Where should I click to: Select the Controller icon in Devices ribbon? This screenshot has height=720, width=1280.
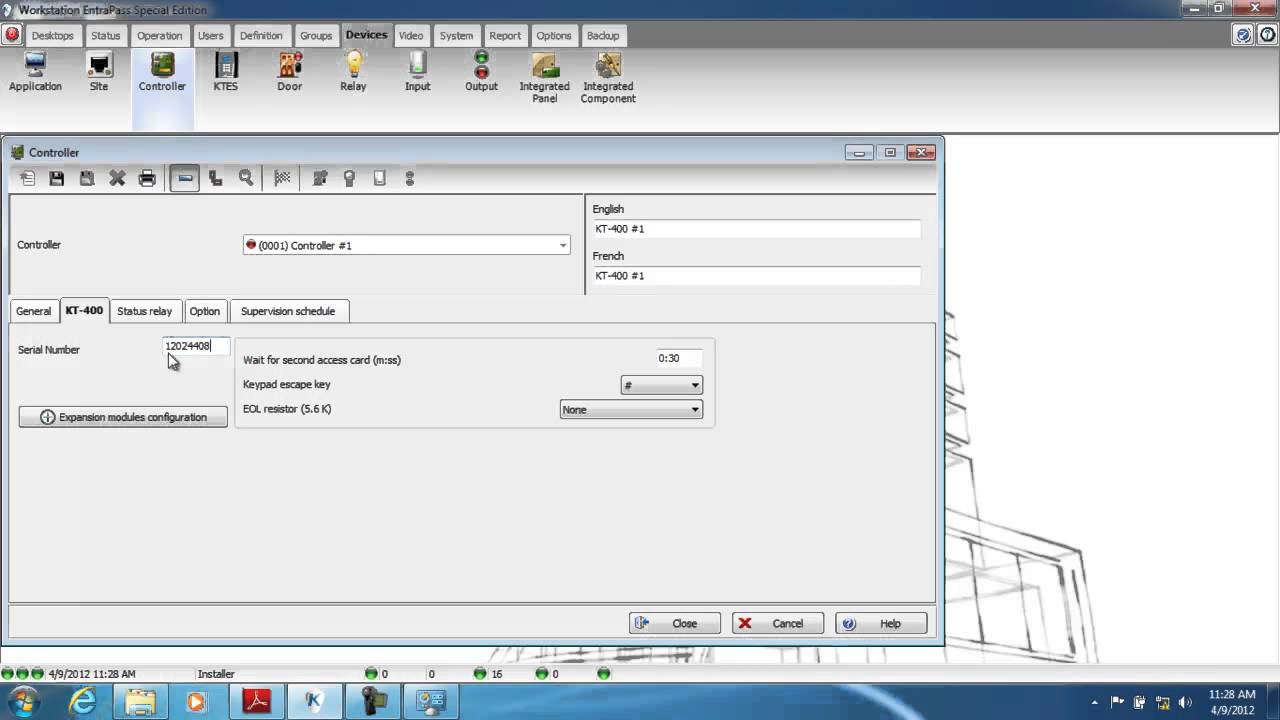click(162, 72)
